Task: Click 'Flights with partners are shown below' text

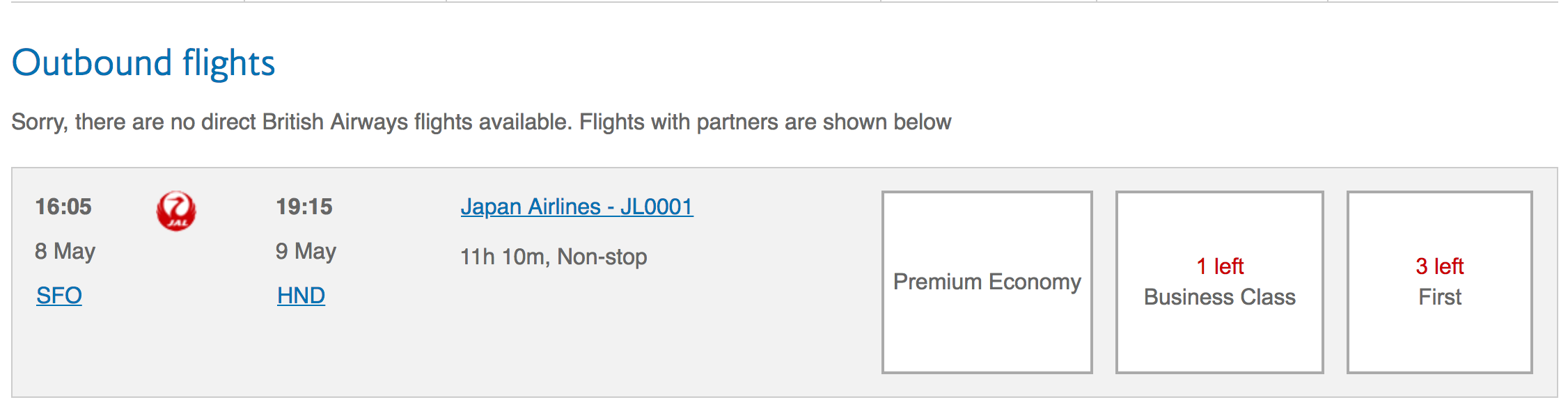Action: coord(766,122)
